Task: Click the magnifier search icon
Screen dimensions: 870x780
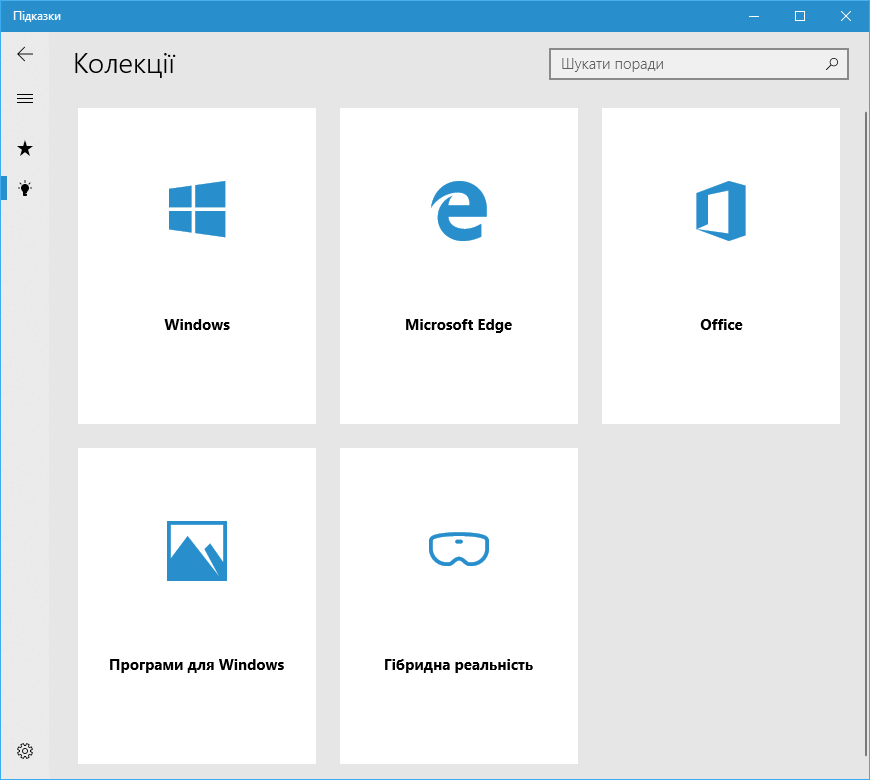Action: point(832,64)
